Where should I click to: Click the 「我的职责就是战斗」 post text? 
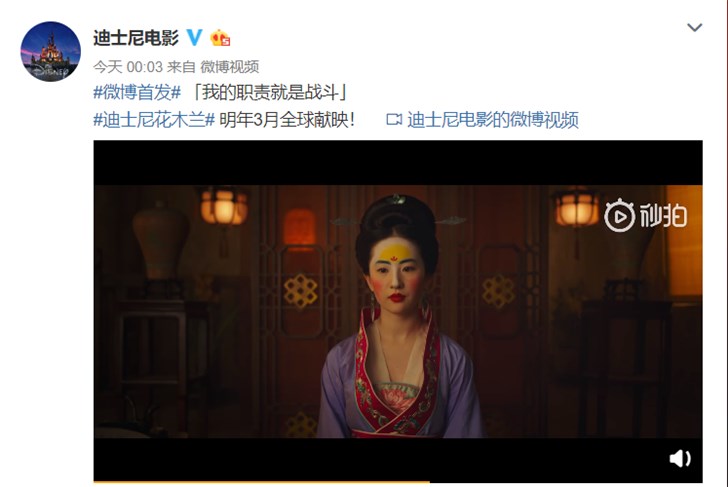click(x=269, y=92)
